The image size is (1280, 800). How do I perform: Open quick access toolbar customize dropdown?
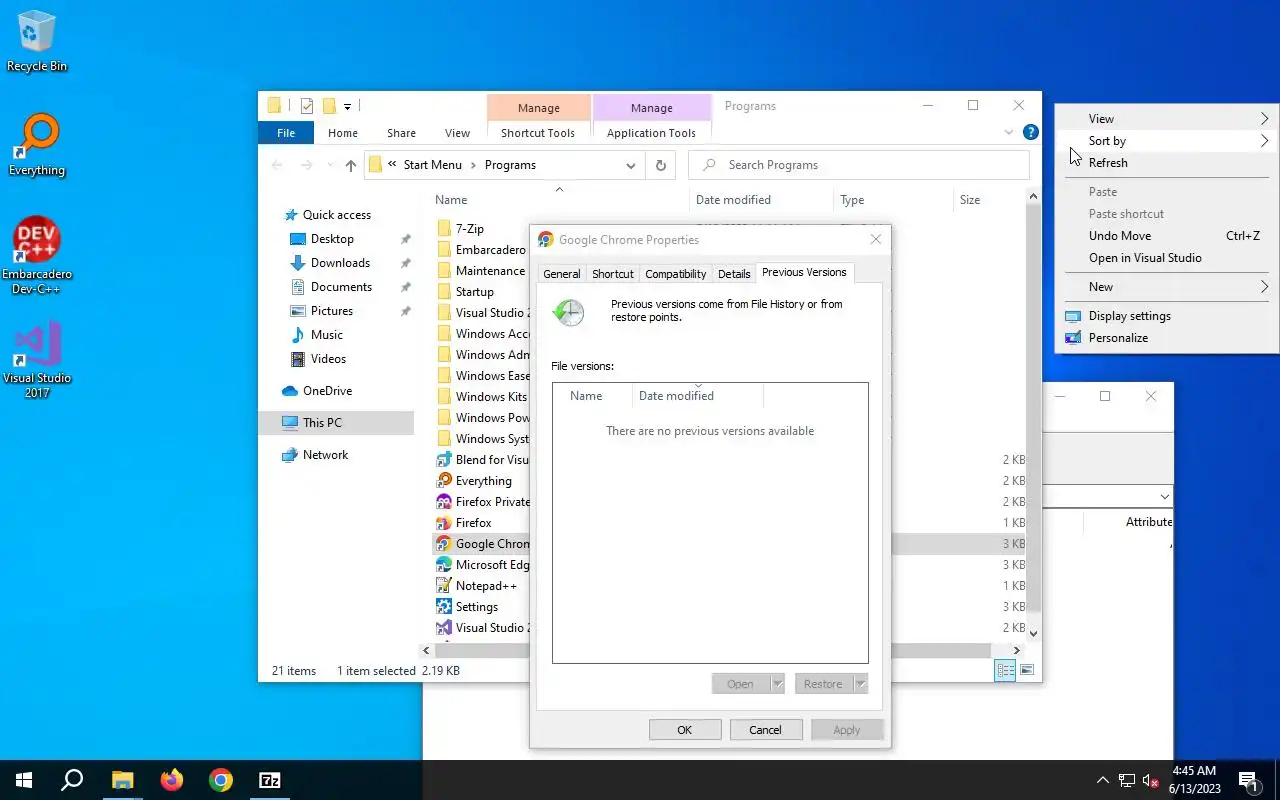348,106
